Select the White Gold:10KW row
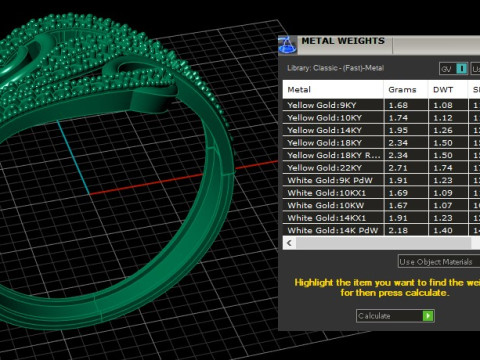The height and width of the screenshot is (360, 480). 381,205
